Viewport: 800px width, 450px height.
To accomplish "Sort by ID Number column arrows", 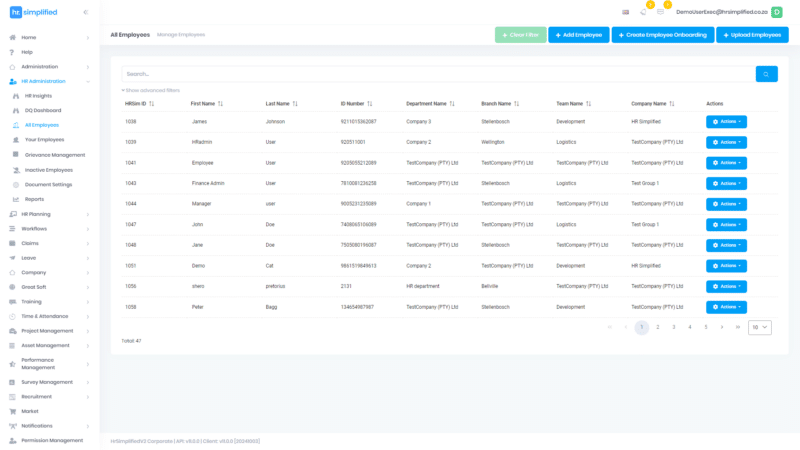I will pos(370,104).
